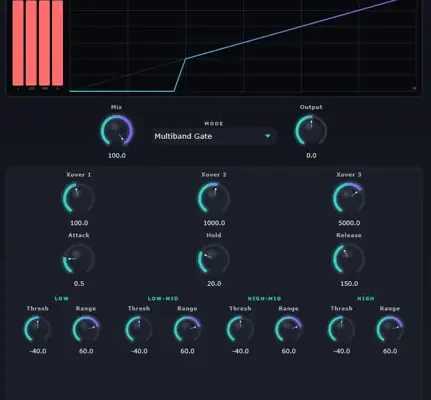Click the Xover 2 knob
The width and height of the screenshot is (431, 400).
coord(214,198)
